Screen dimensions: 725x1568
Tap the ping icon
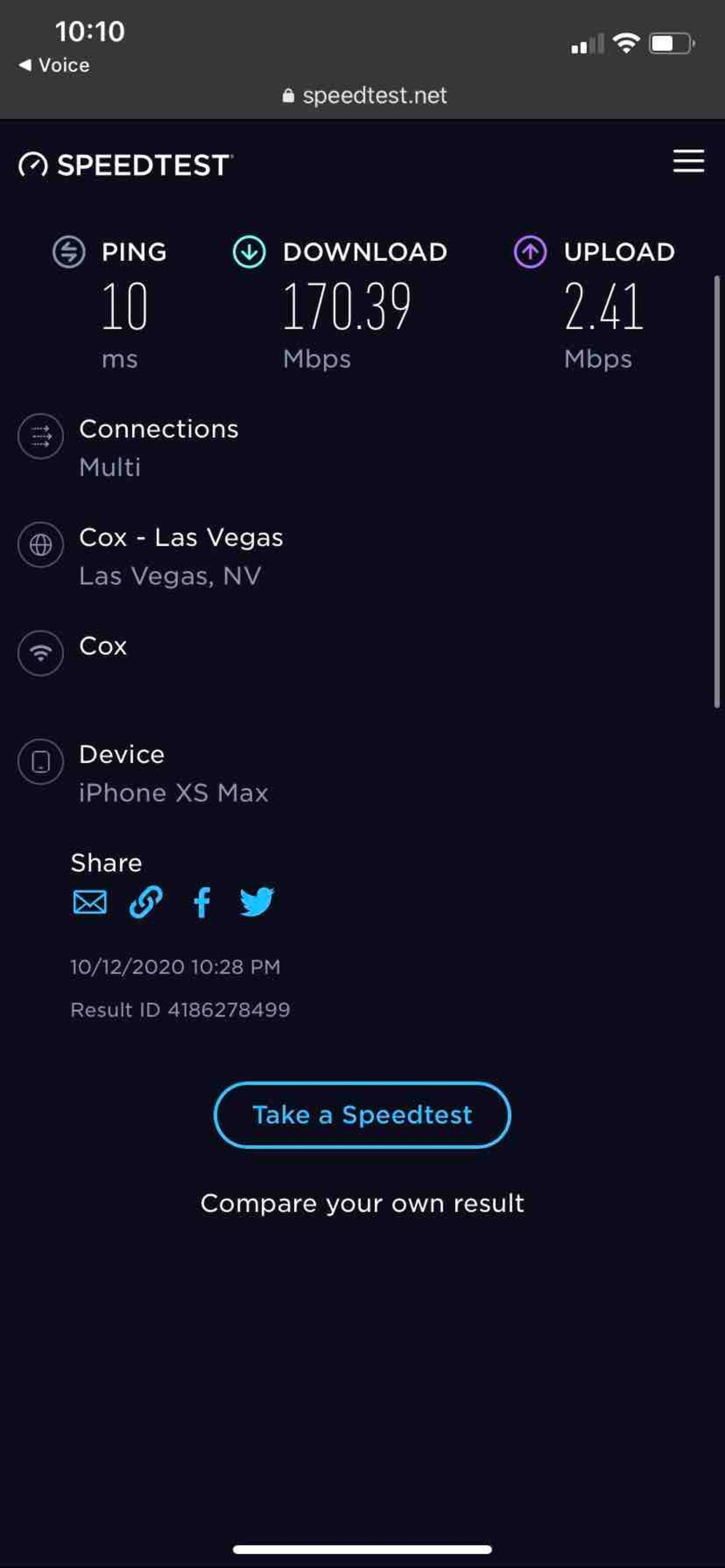69,252
